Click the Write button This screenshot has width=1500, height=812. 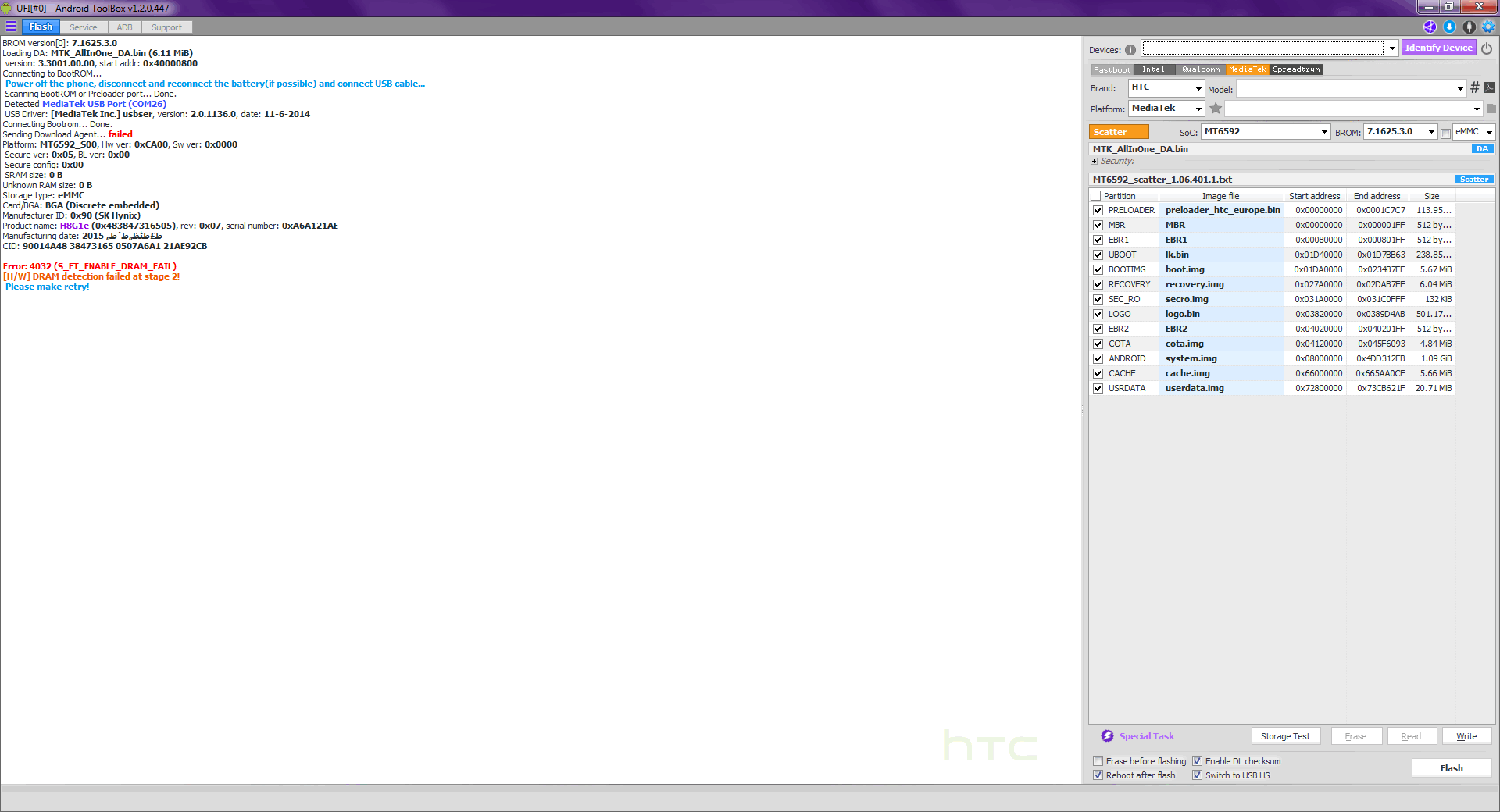tap(1466, 736)
